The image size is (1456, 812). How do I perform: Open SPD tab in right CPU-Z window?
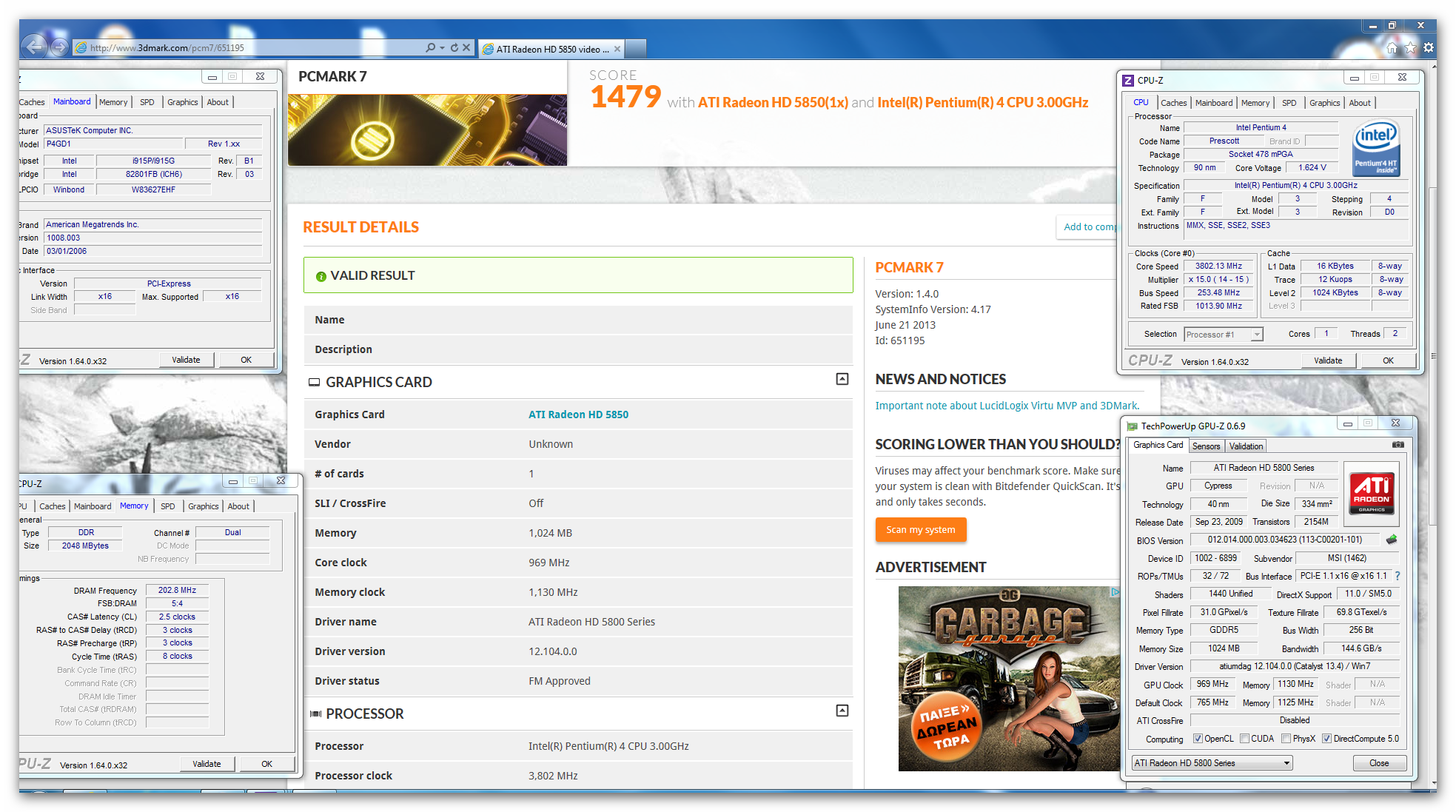pos(1289,103)
